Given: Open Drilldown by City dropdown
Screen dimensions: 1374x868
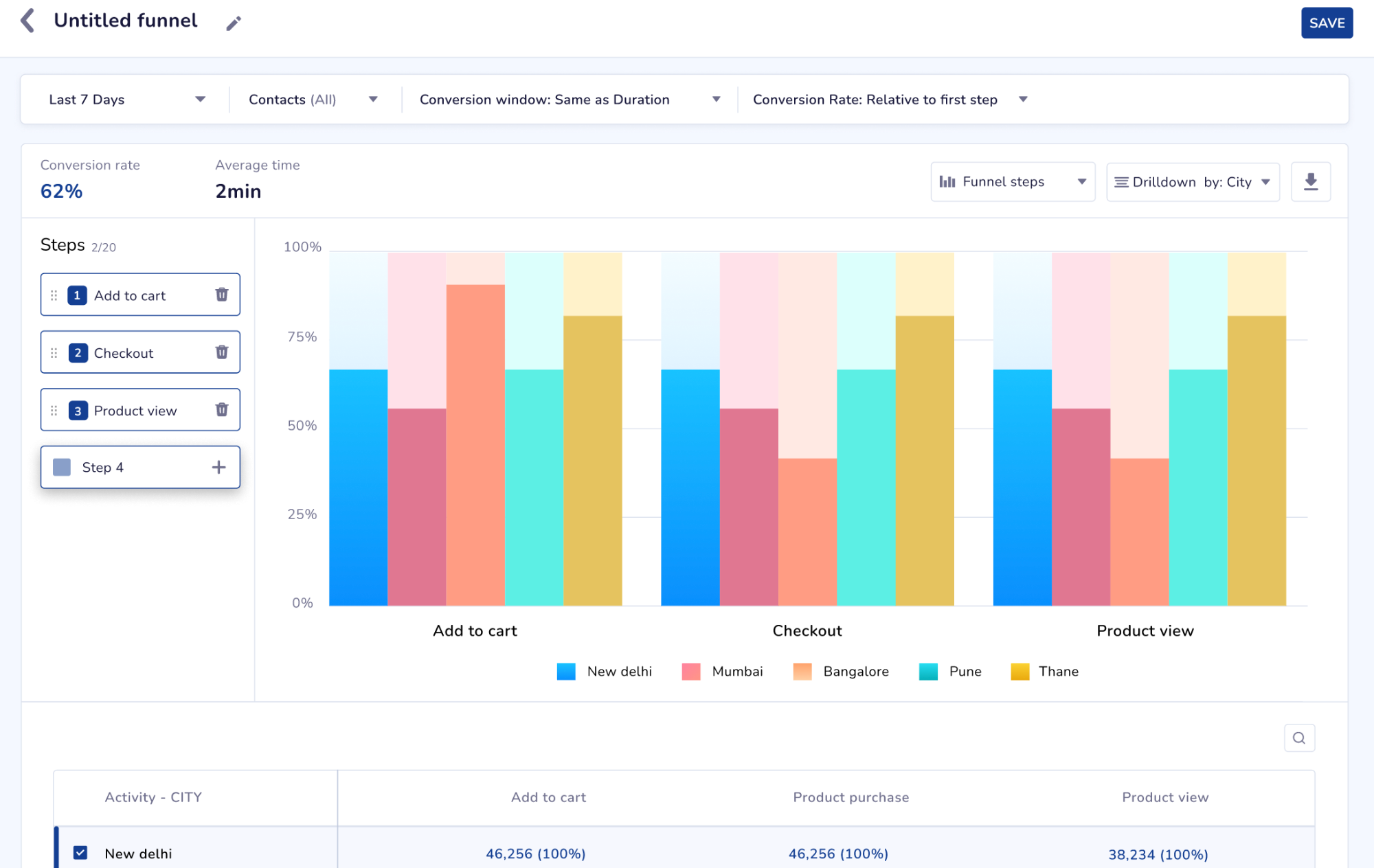Looking at the screenshot, I should (x=1193, y=182).
